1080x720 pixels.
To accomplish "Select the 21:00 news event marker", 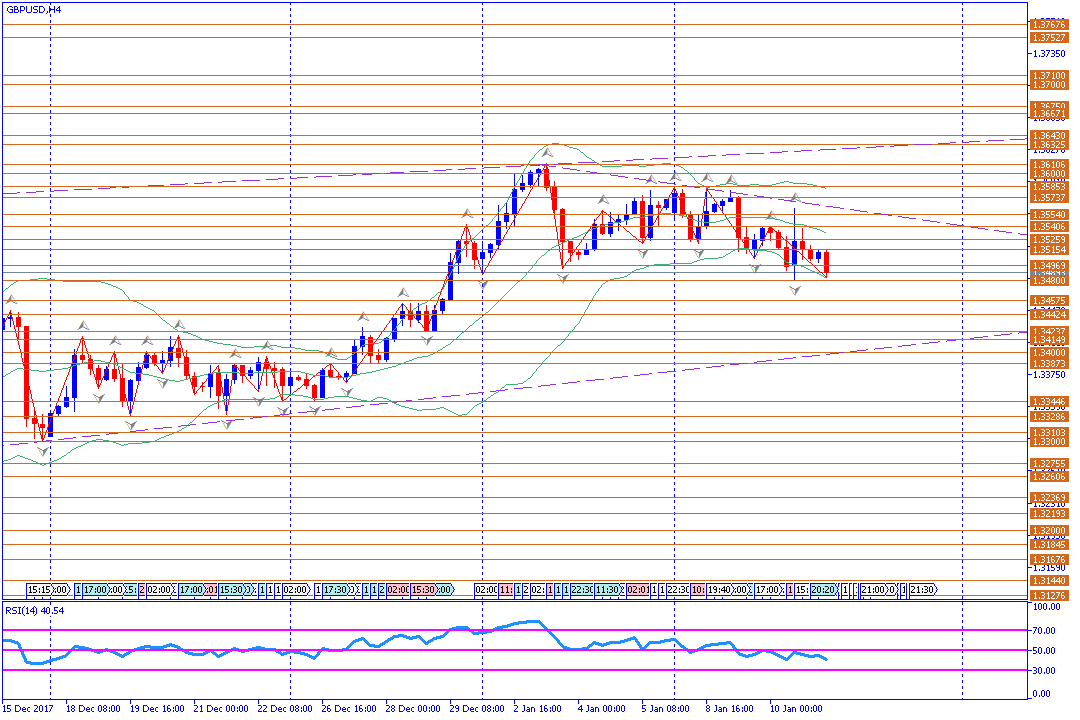I will point(873,590).
